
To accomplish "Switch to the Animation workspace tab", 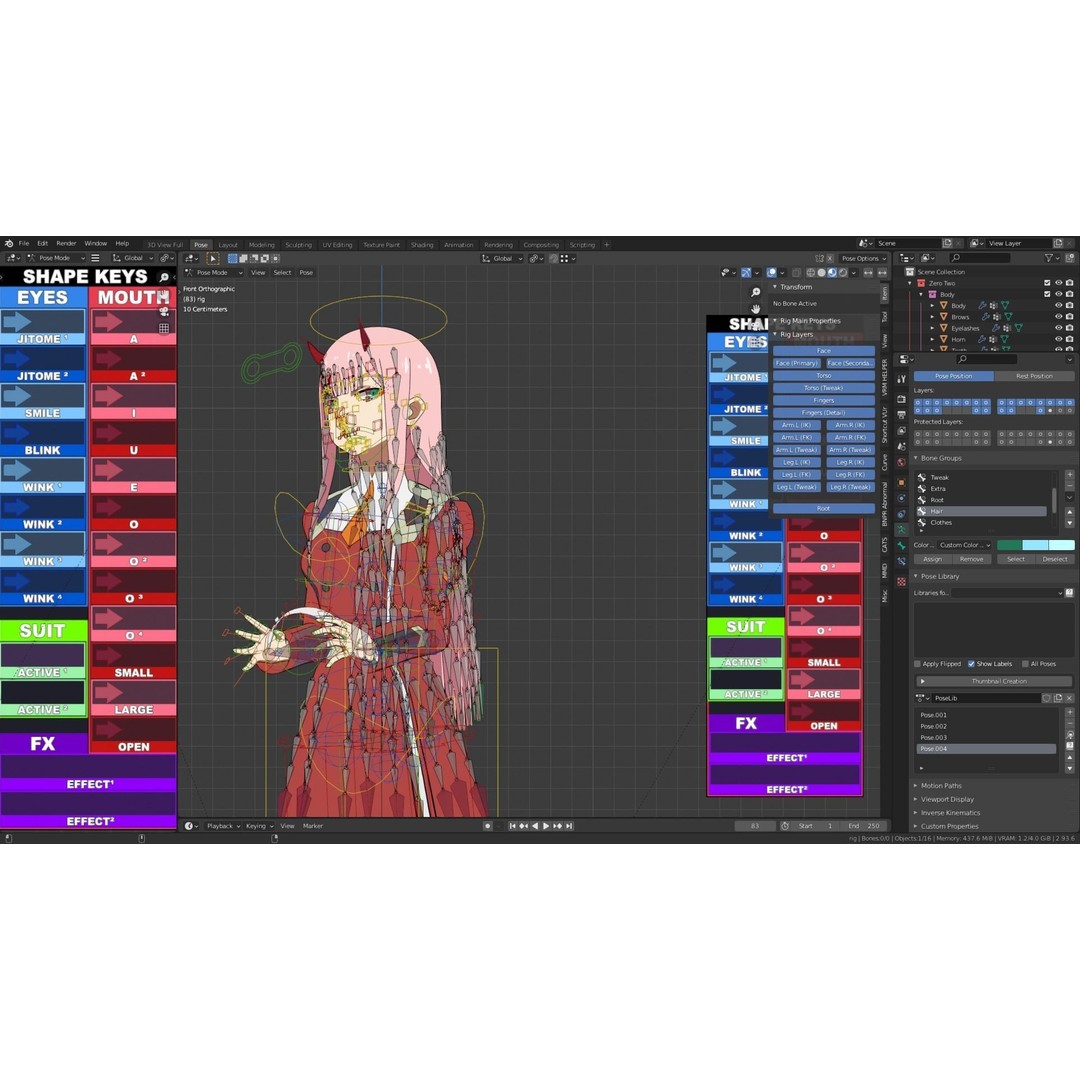I will pyautogui.click(x=459, y=245).
